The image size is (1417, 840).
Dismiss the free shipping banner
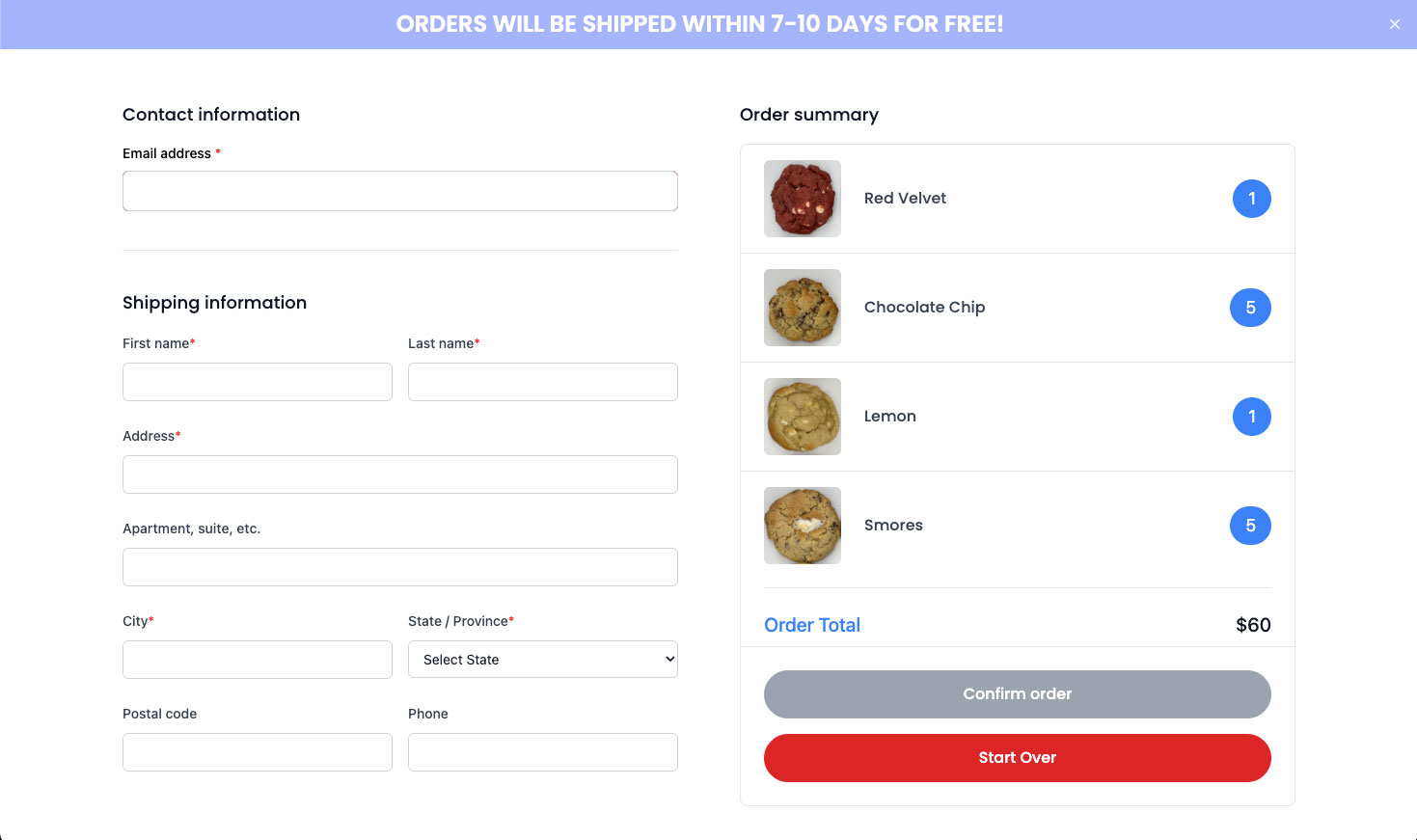[x=1394, y=24]
